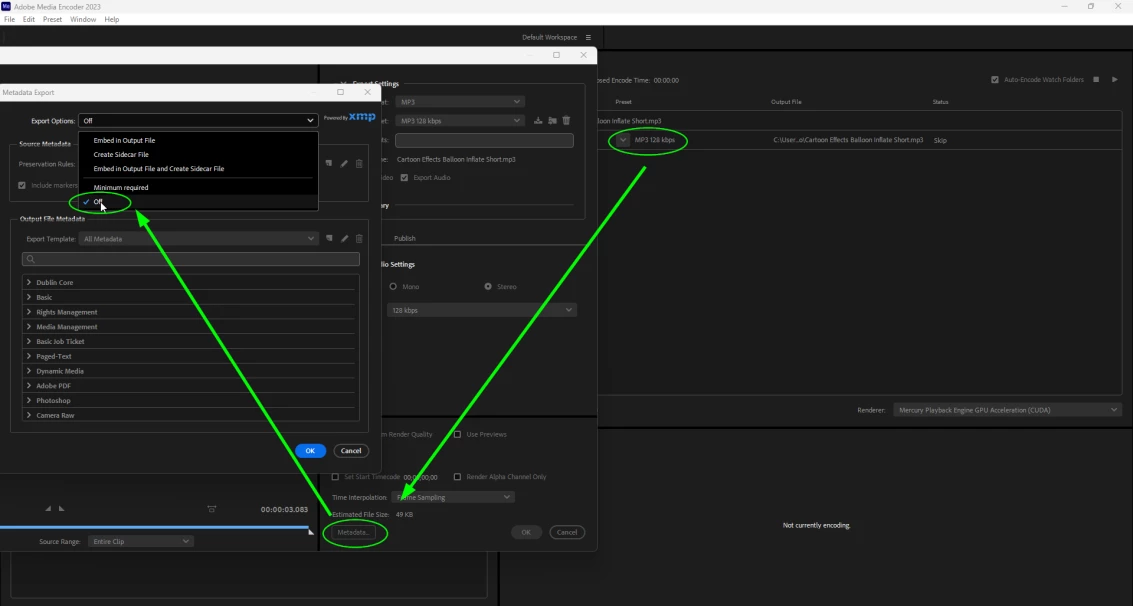Click the Metadata... button in Export Settings
The image size is (1133, 606).
tap(353, 532)
